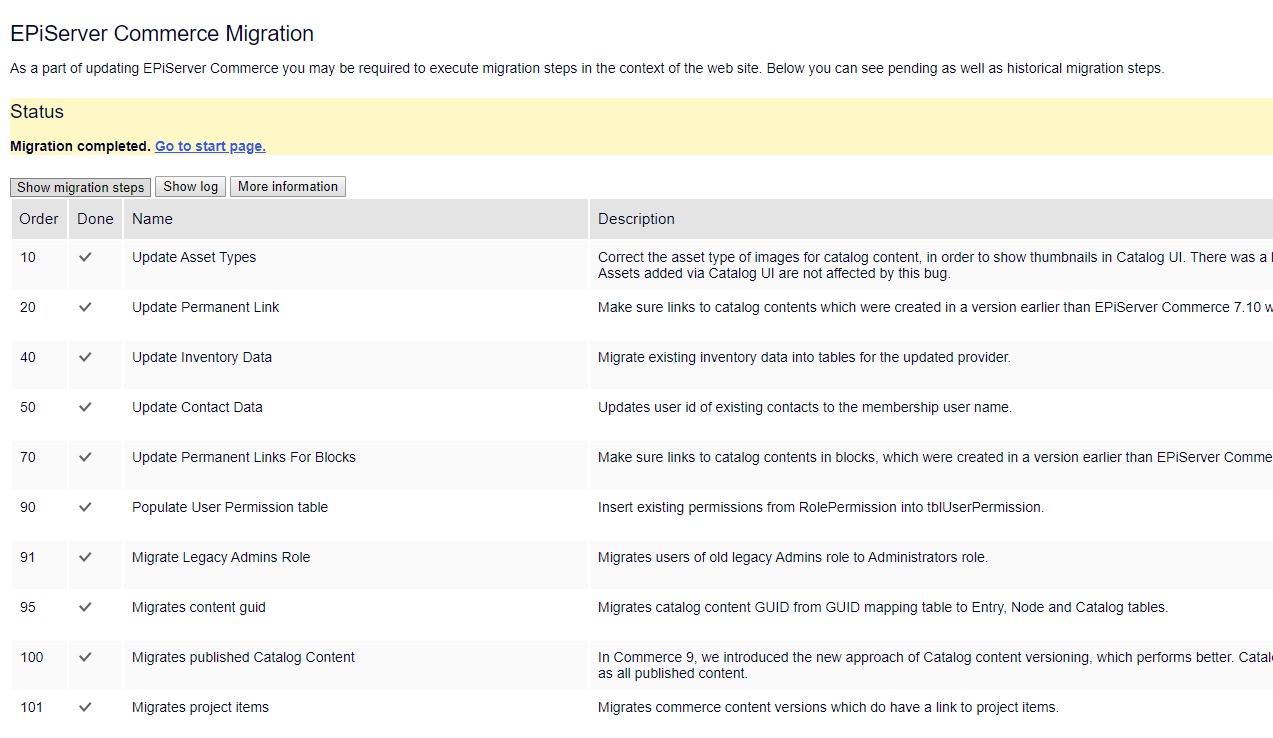The height and width of the screenshot is (738, 1273).
Task: Click order number 90
Action: click(28, 507)
